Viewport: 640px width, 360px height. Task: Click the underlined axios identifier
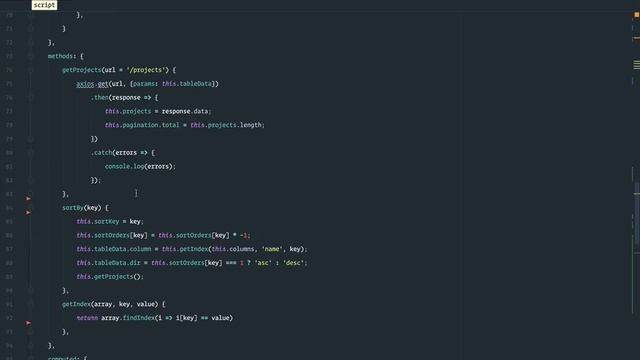click(85, 84)
